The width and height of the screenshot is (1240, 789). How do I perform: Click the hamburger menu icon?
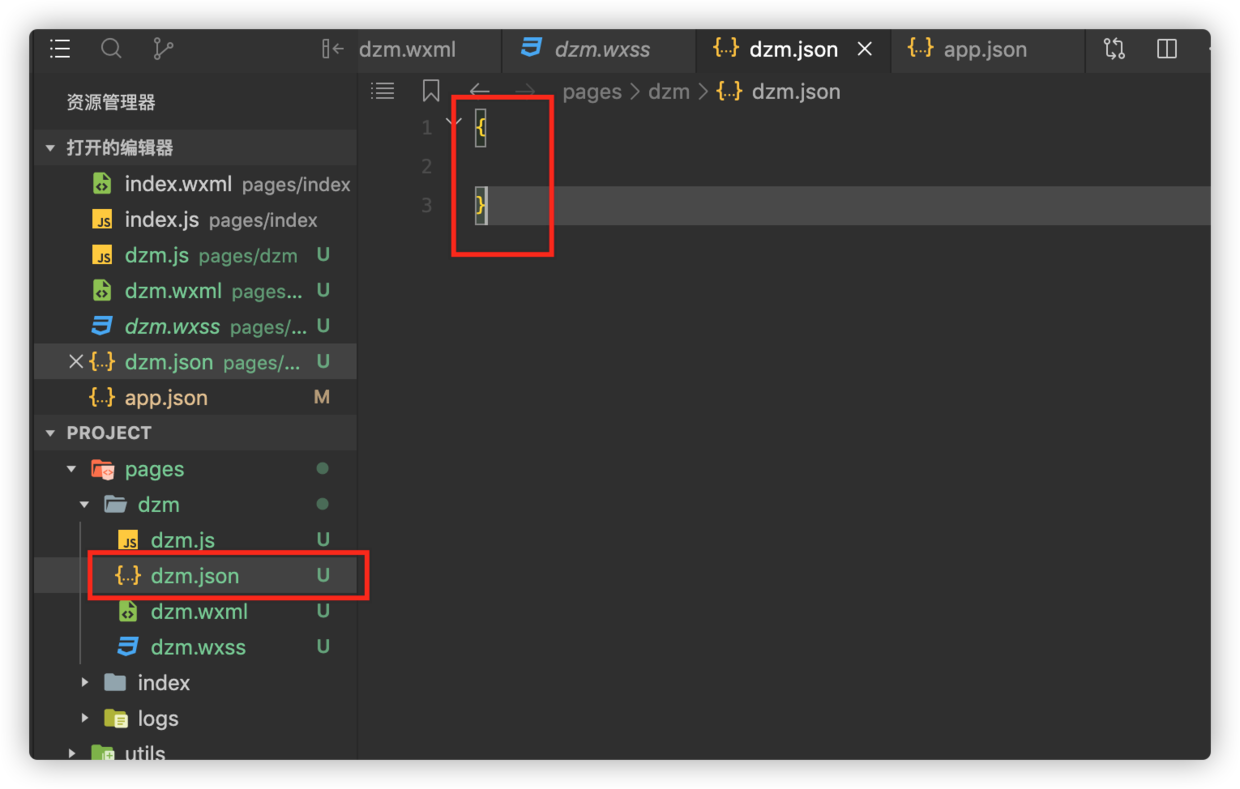coord(59,48)
